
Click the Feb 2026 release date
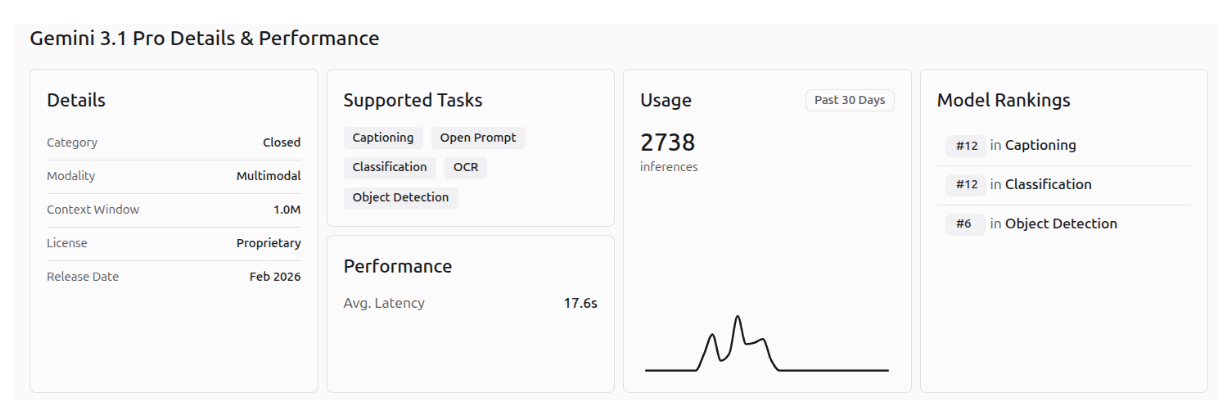[275, 276]
